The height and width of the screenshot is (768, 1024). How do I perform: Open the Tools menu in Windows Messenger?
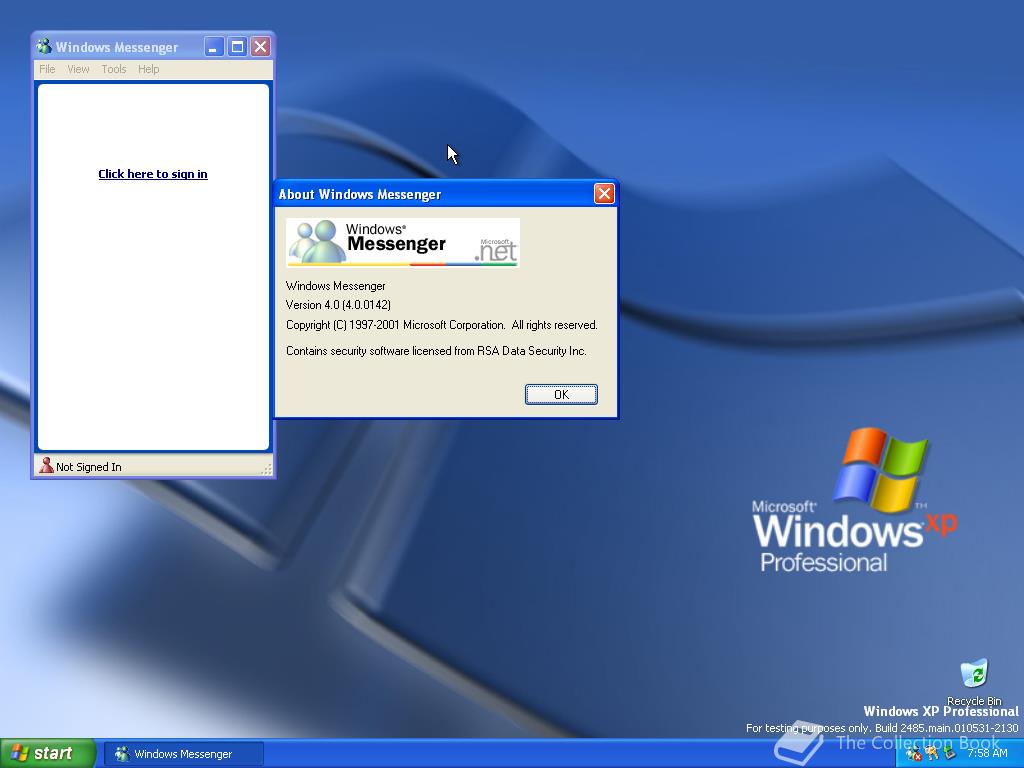(x=114, y=69)
